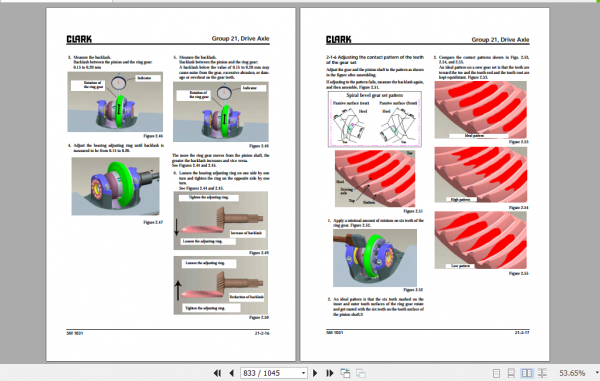
Task: Click the 'Reduction of backlash' pinion figure
Action: pyautogui.click(x=221, y=285)
